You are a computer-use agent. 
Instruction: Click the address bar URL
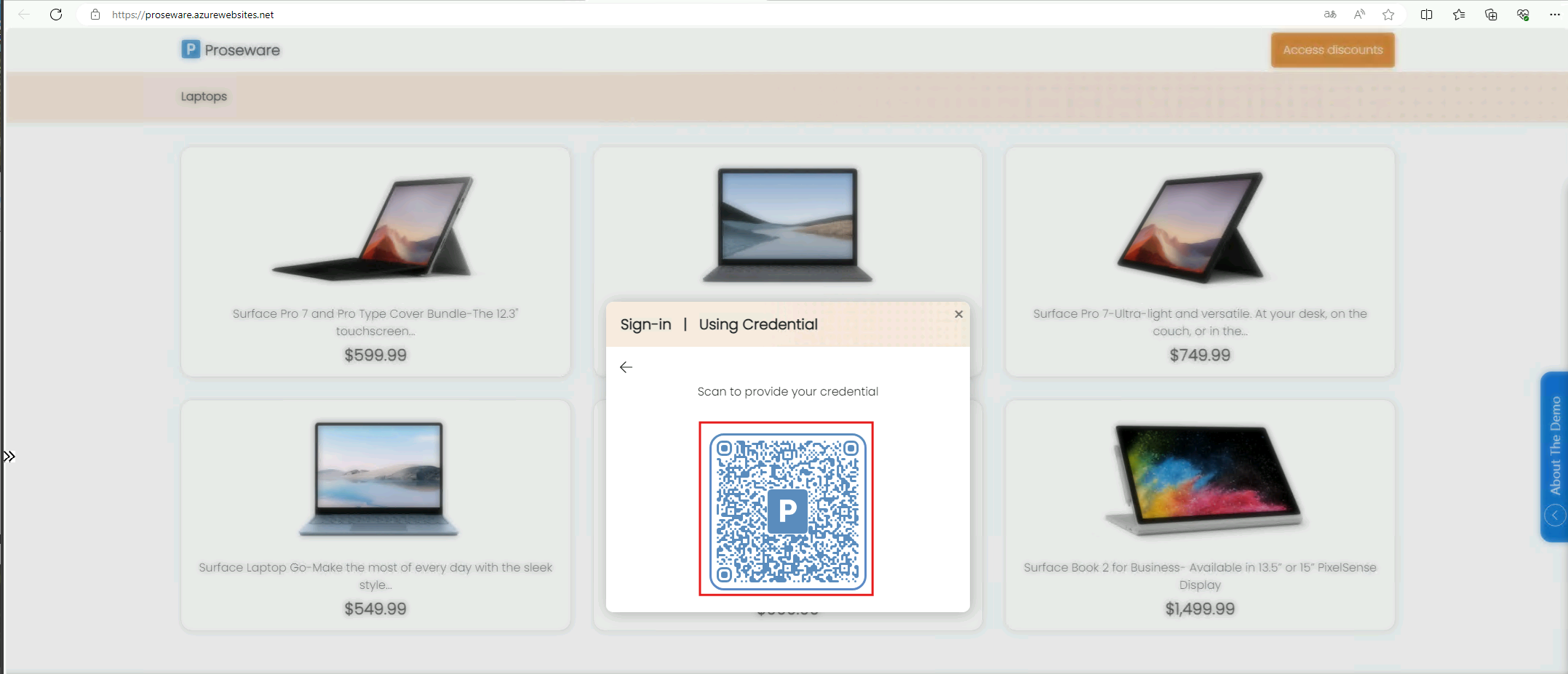193,15
